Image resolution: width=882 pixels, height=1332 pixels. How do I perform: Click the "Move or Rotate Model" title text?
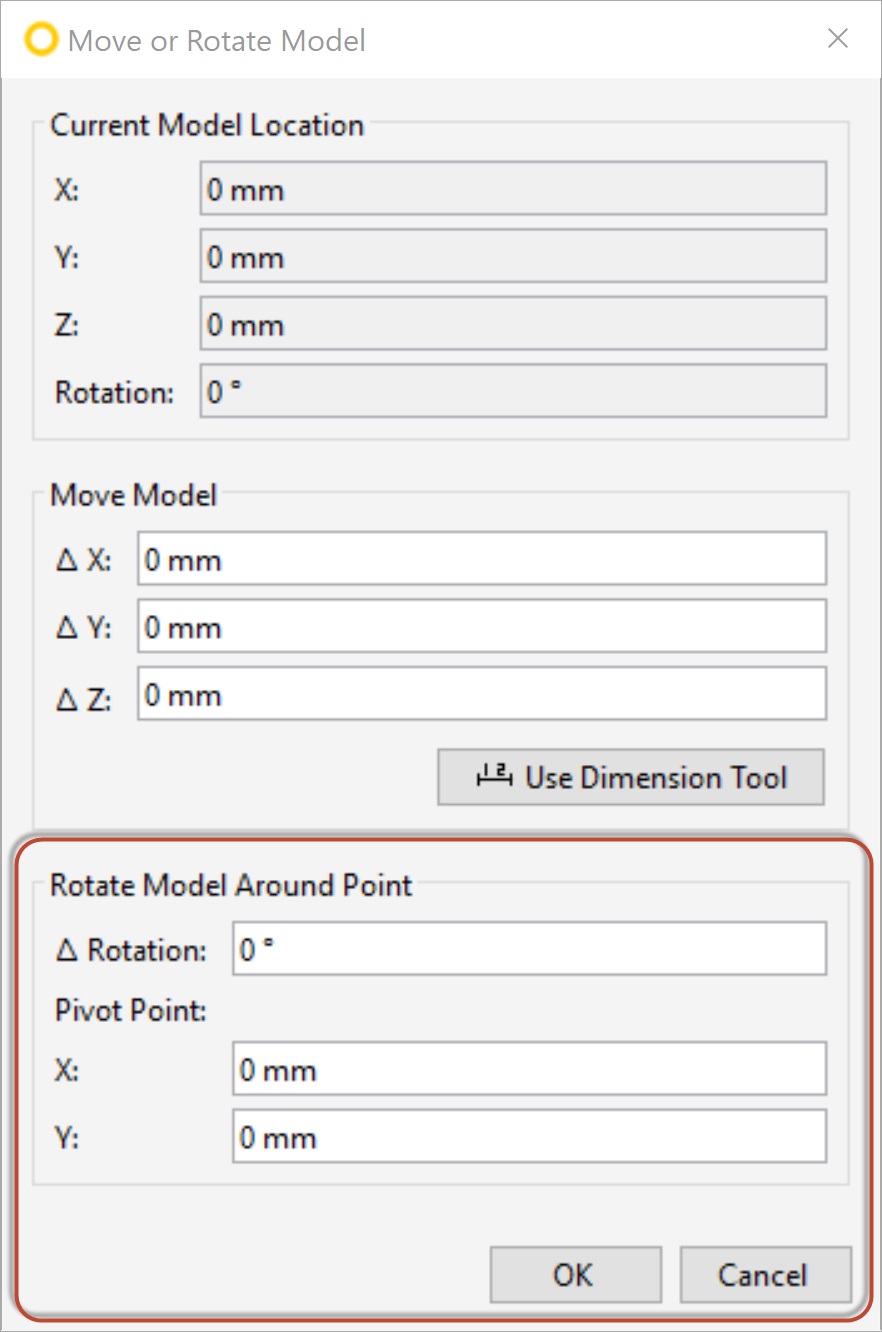click(216, 41)
